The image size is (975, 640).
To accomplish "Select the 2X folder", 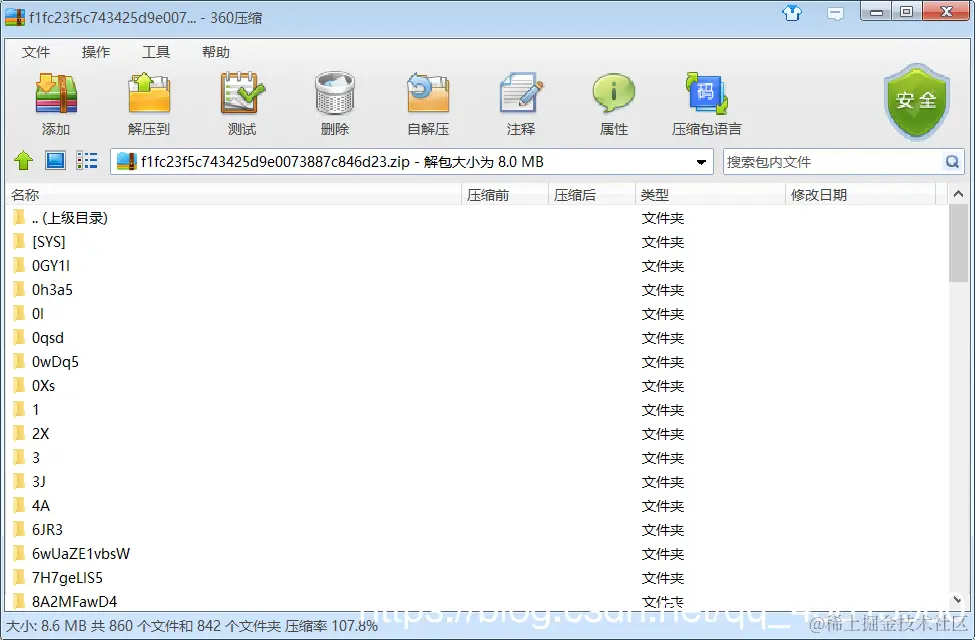I will (x=477, y=434).
